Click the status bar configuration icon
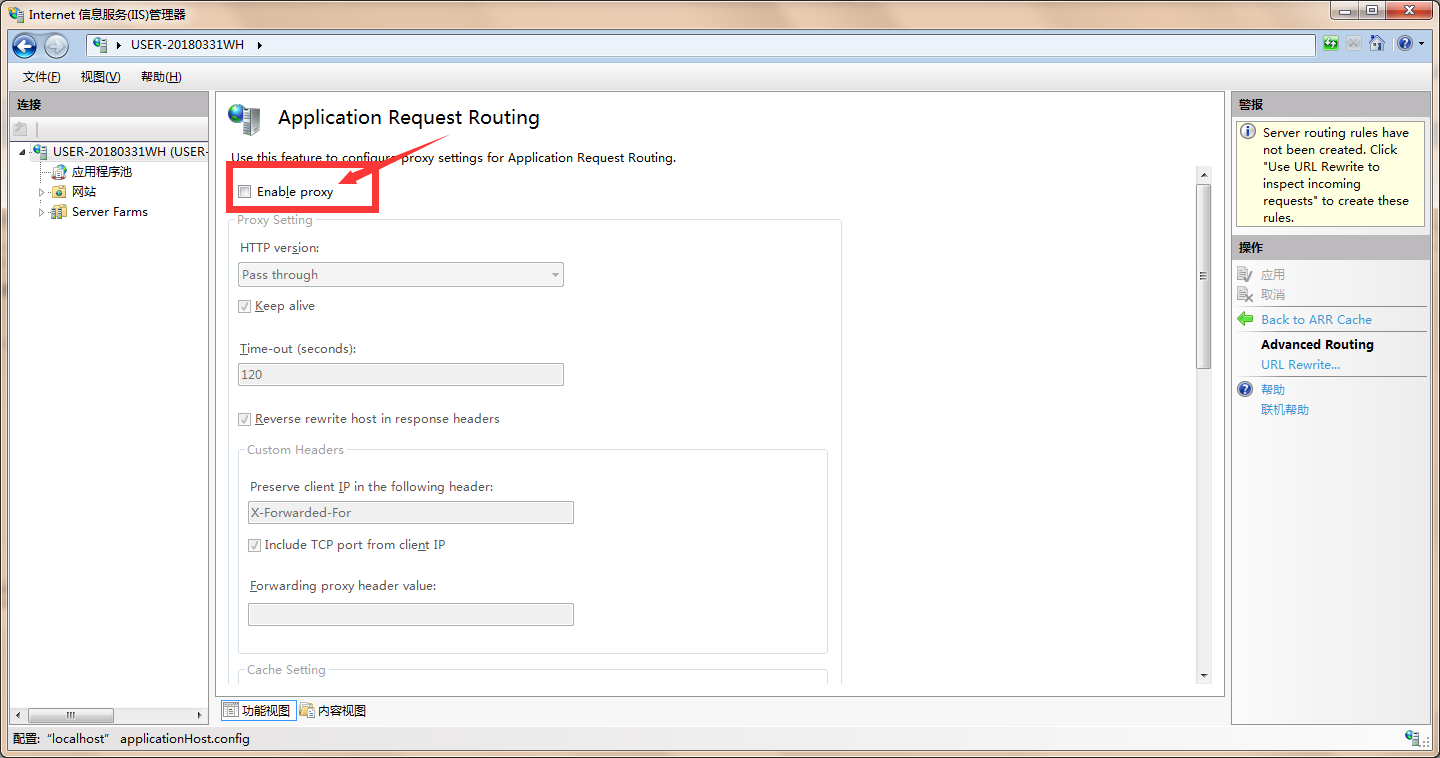Screen dimensions: 1440x758 tap(1413, 738)
